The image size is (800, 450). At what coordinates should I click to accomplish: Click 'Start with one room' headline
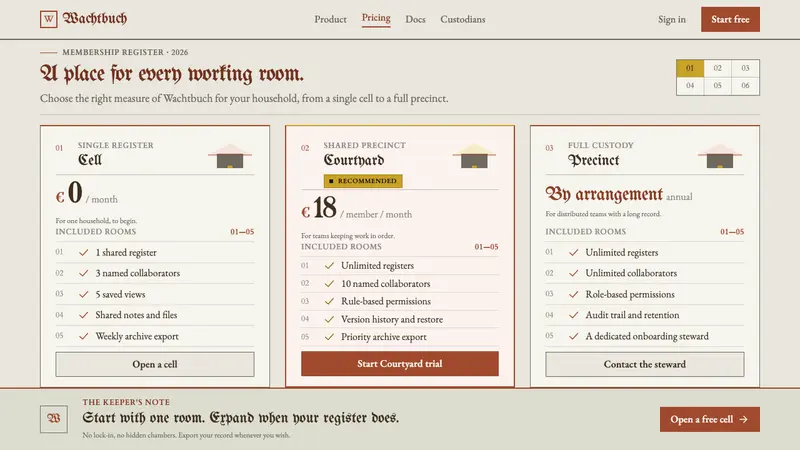click(x=240, y=418)
